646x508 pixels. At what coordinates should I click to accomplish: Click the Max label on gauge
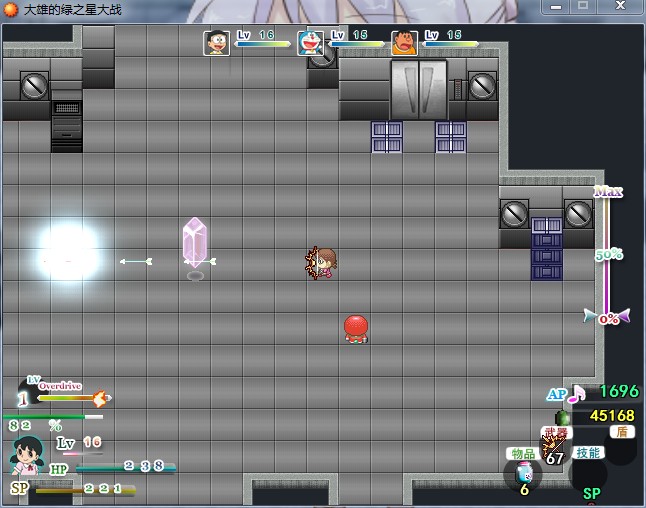608,191
